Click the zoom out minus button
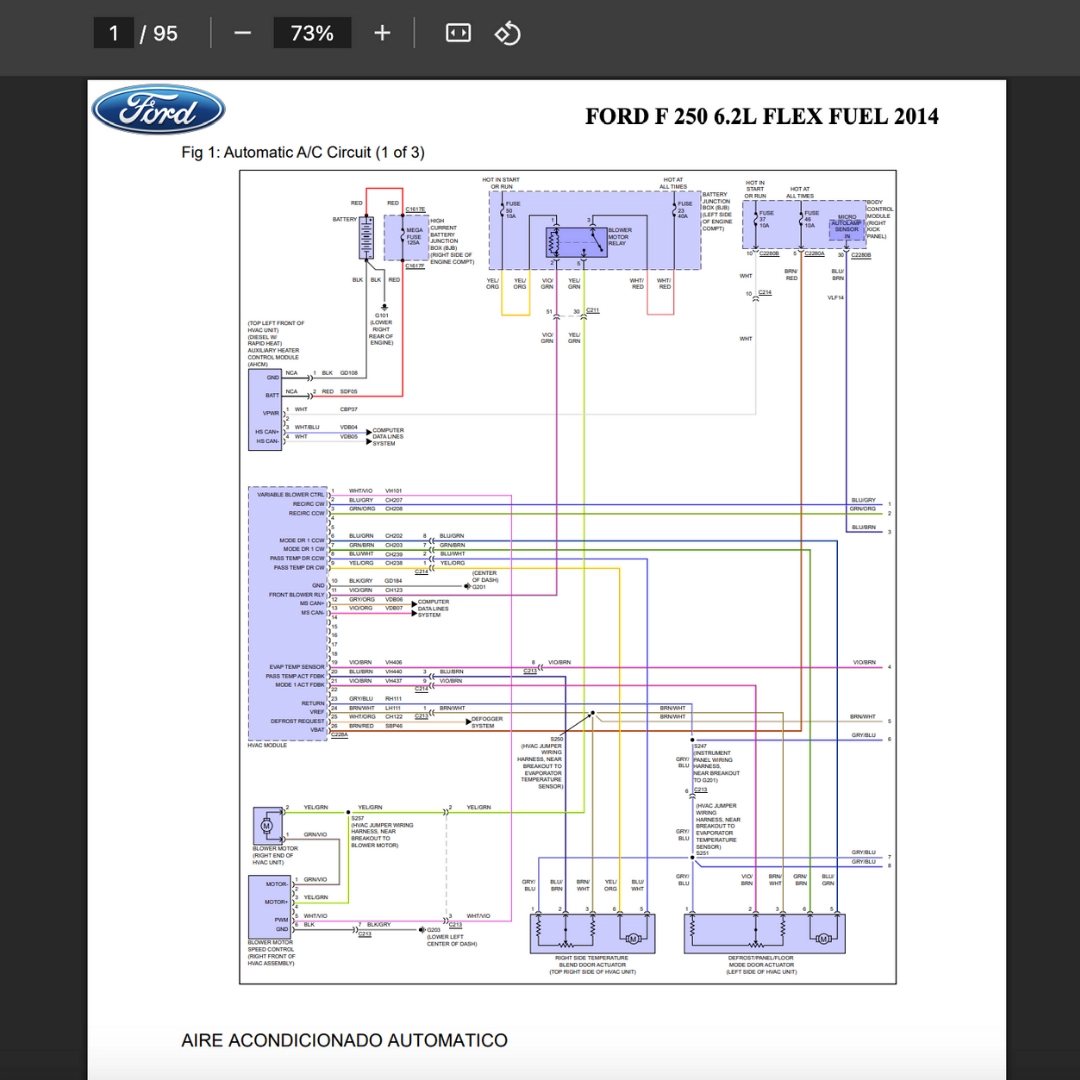Viewport: 1080px width, 1080px height. point(242,33)
